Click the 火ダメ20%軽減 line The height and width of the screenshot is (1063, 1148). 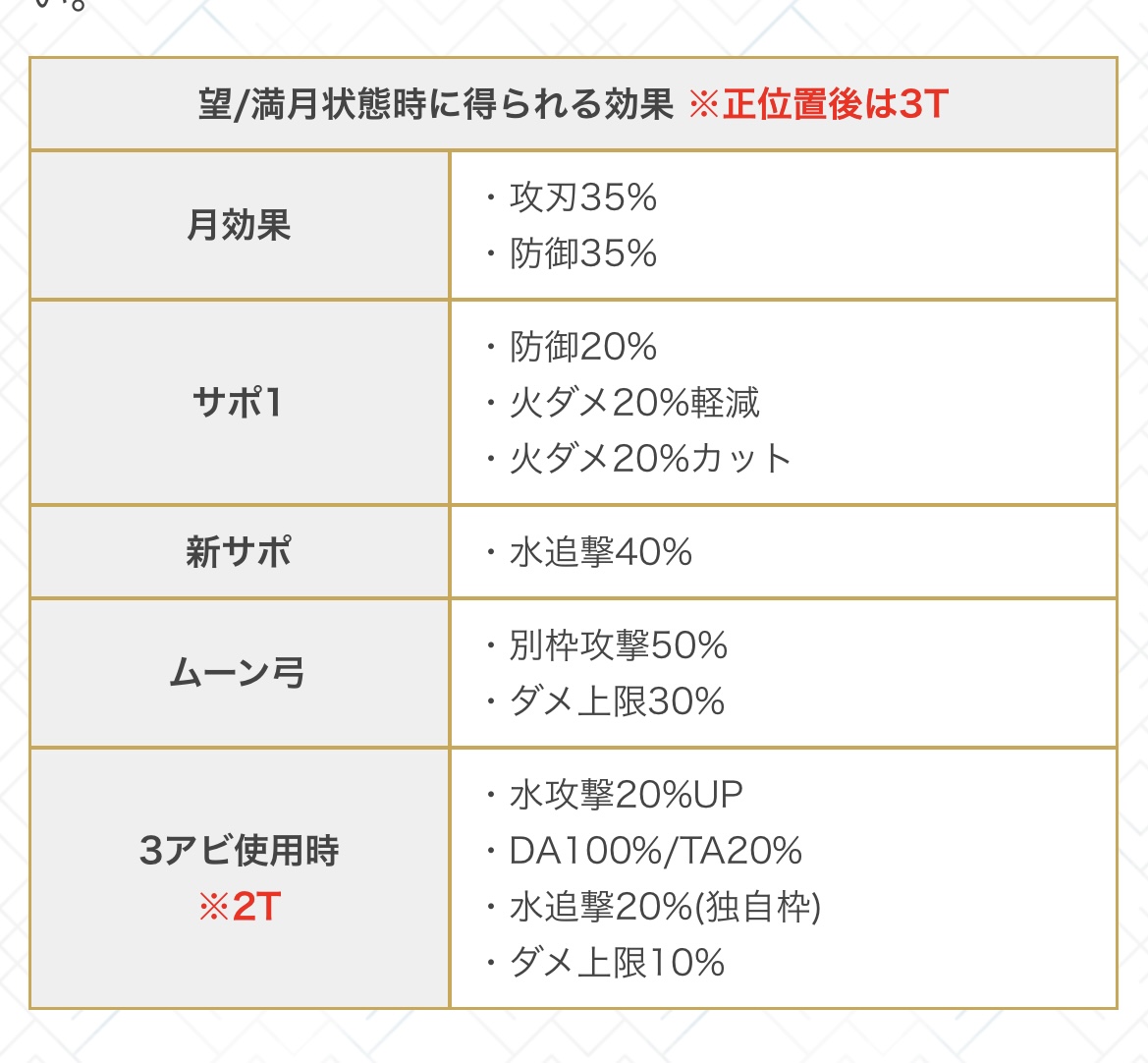(x=633, y=403)
